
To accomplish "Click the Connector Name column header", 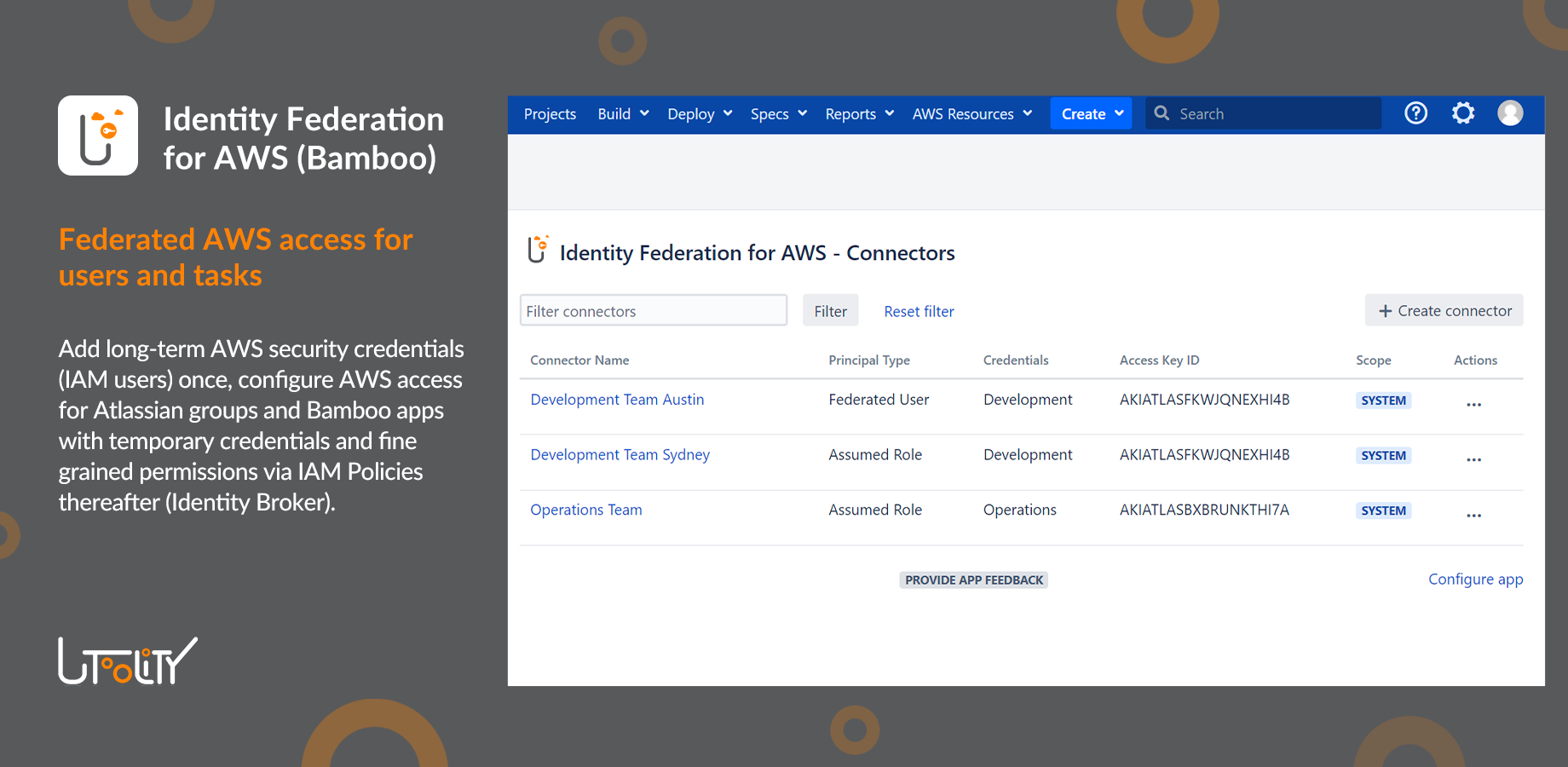I will tap(579, 360).
